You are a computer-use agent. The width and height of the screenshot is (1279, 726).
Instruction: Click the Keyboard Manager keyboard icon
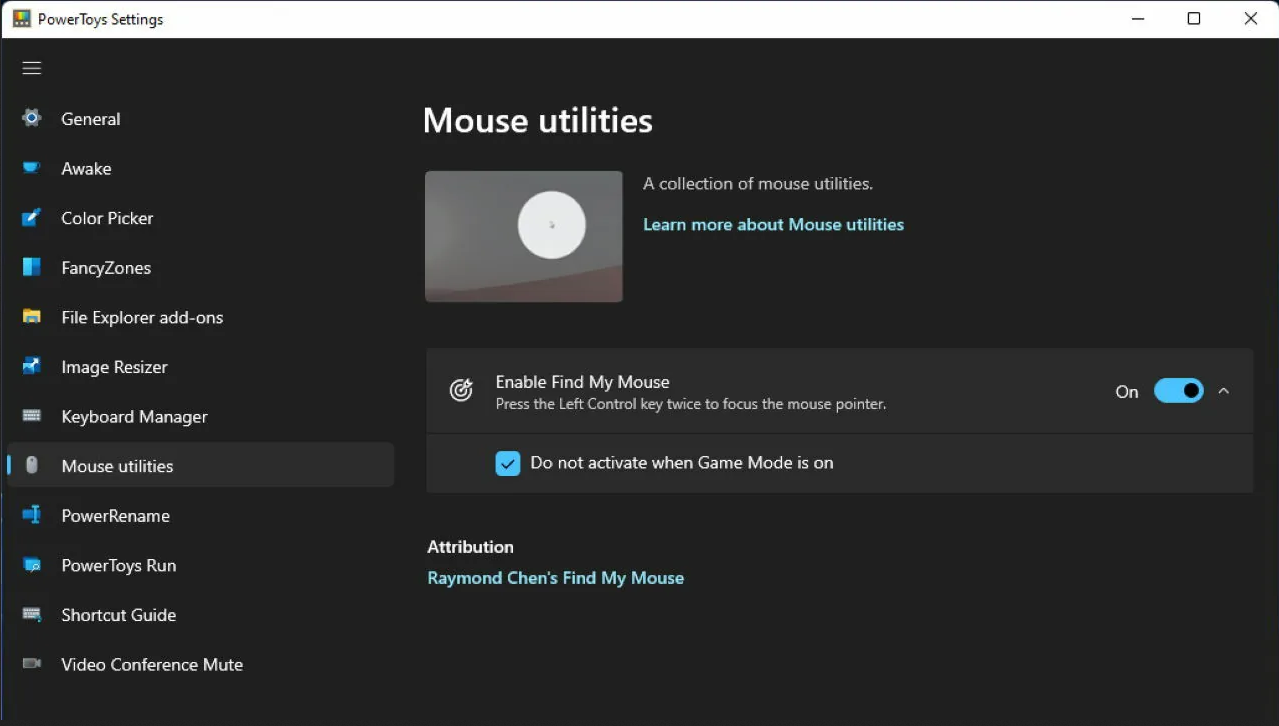32,416
